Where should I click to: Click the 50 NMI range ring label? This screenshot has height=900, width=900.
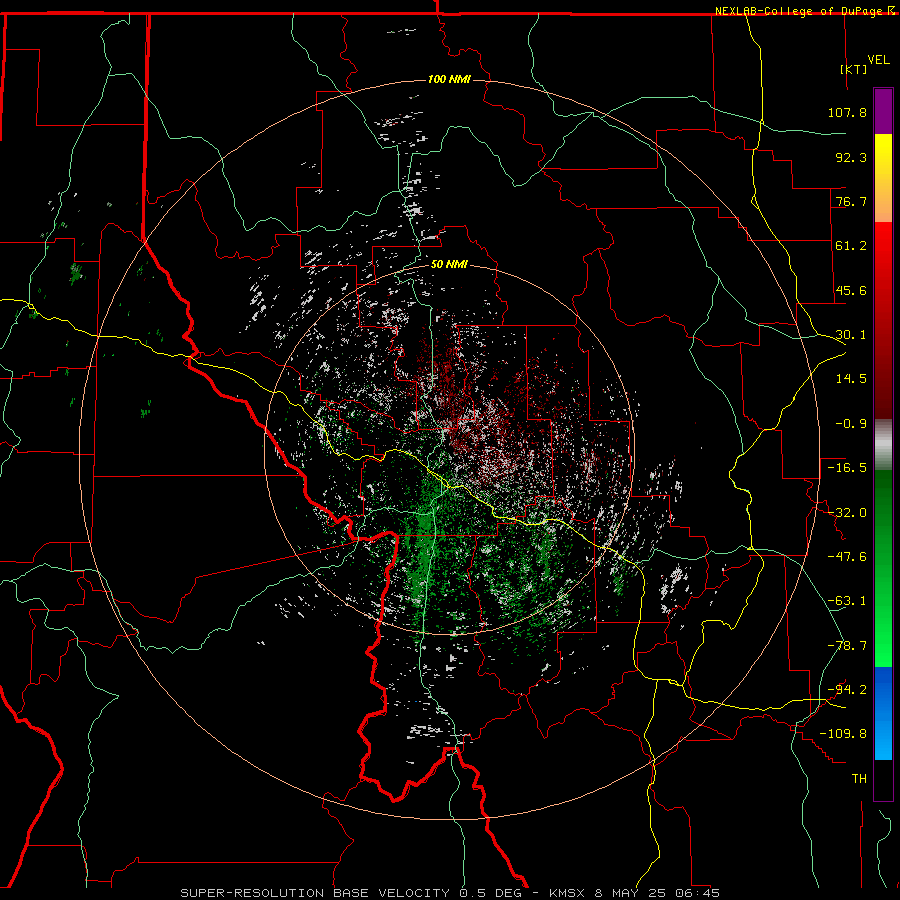click(449, 264)
